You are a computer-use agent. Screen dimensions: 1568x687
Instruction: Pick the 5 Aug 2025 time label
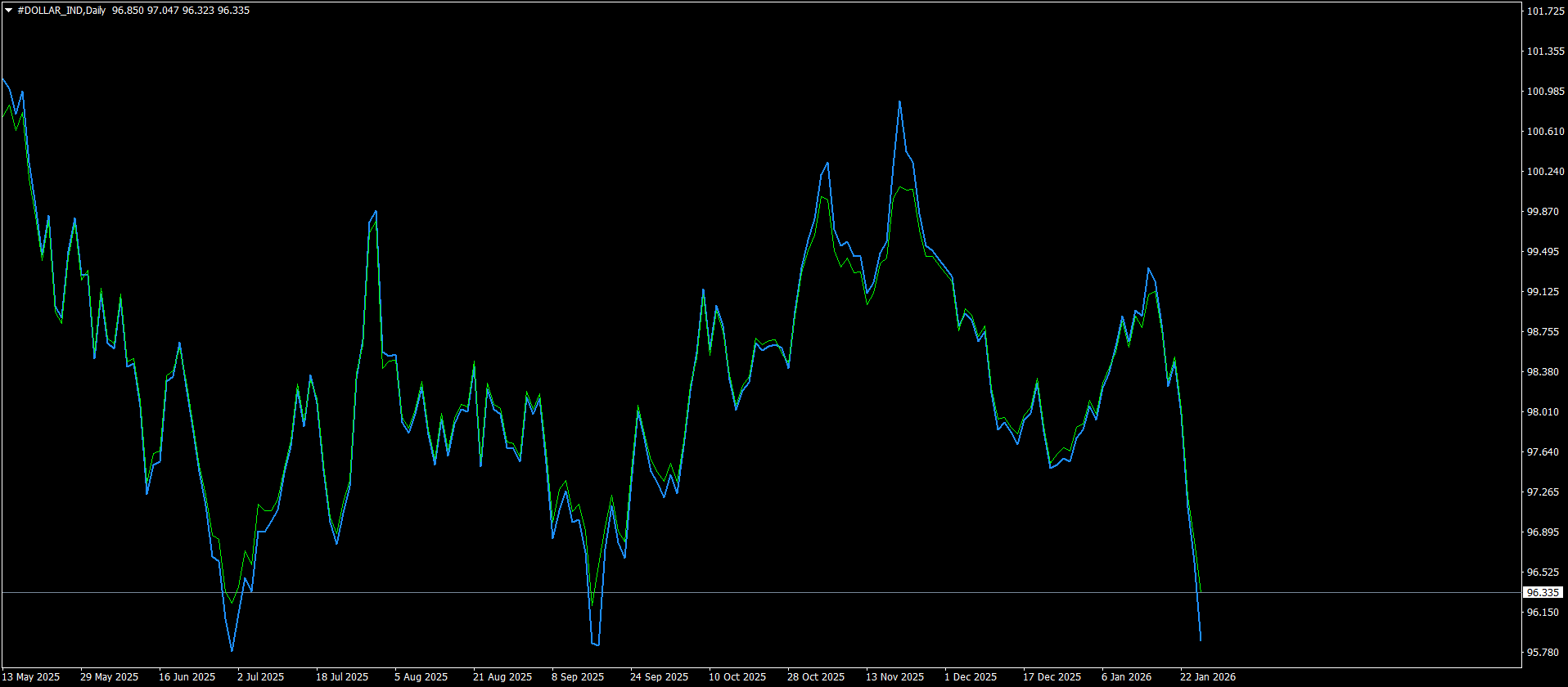(x=421, y=676)
